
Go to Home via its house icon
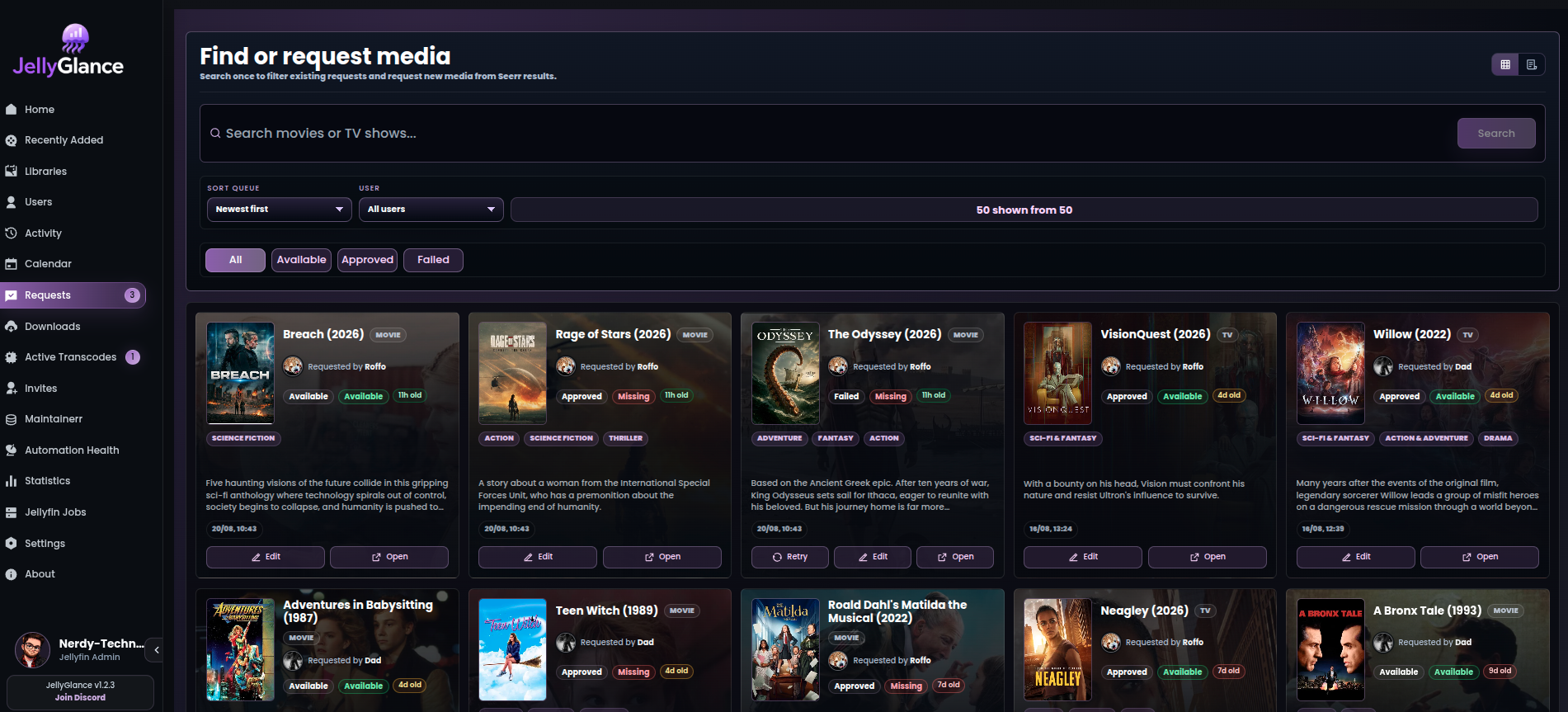pos(12,109)
